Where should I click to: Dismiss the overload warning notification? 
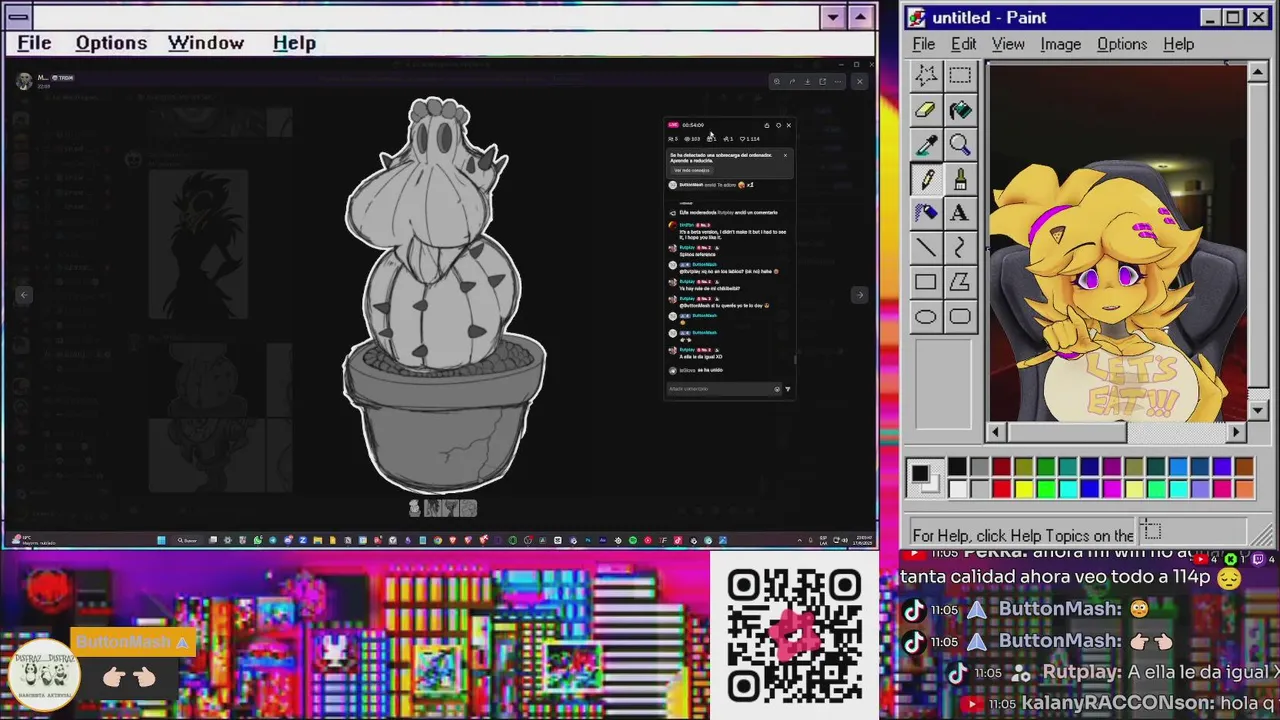785,155
